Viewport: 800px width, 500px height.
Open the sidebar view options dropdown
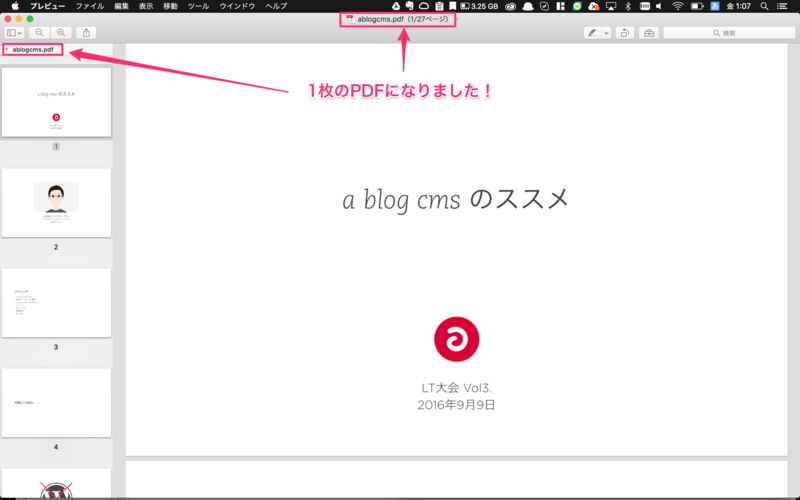(14, 33)
